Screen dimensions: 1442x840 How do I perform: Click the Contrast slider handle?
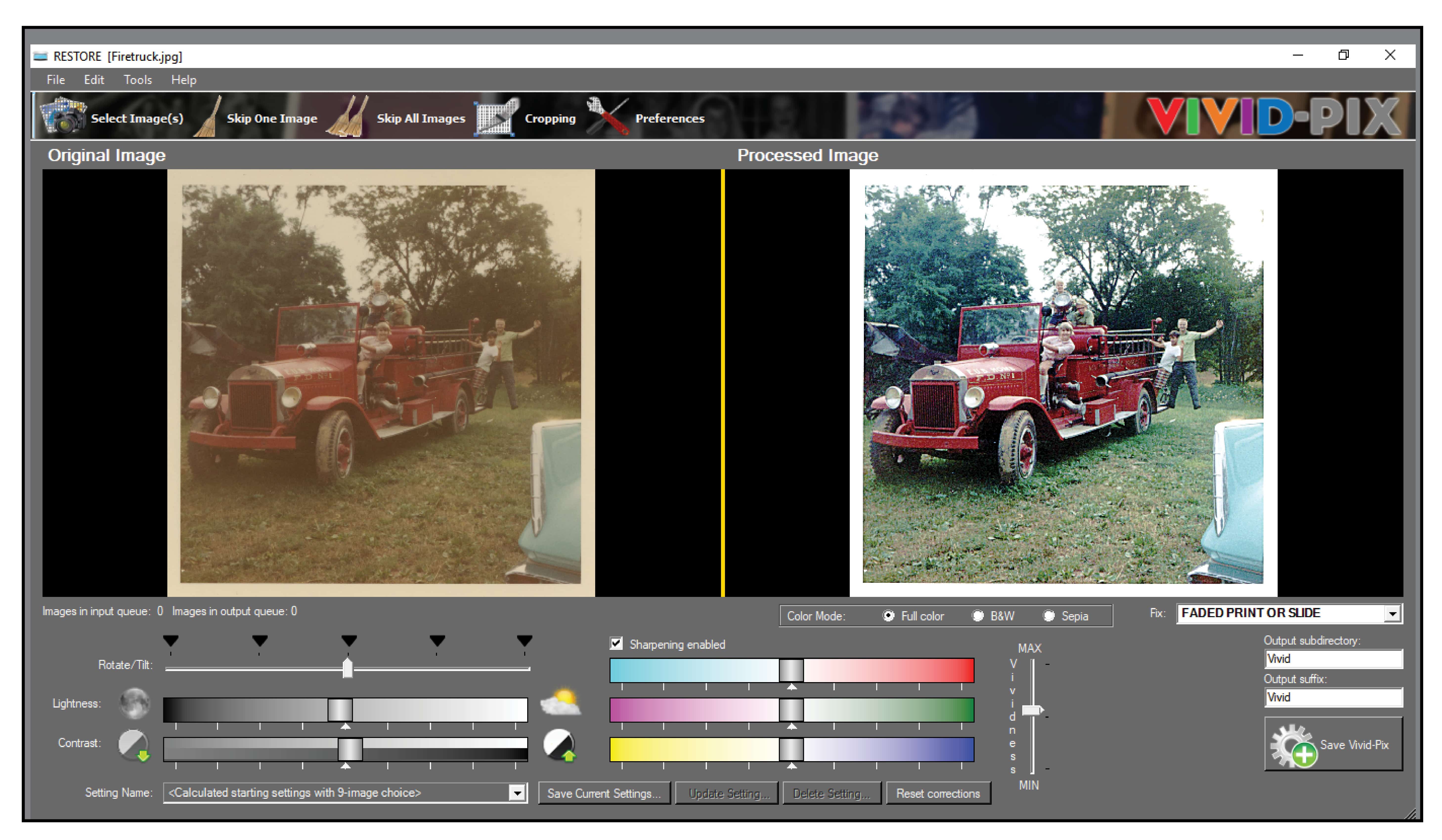coord(350,749)
